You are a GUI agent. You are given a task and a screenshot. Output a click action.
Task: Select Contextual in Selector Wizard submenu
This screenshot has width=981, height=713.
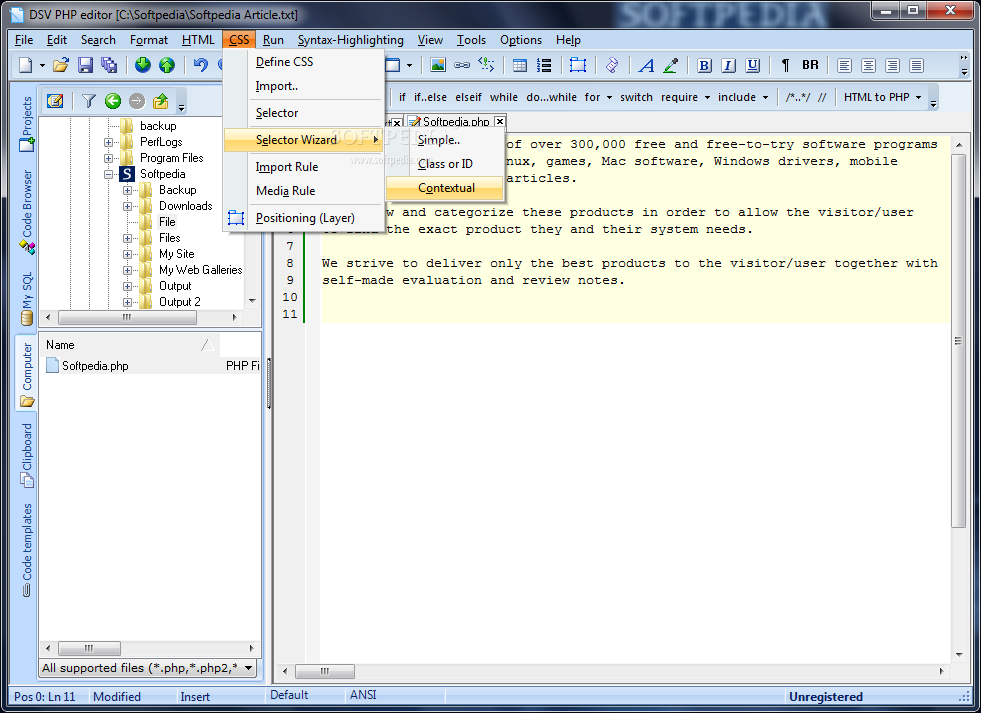tap(445, 188)
